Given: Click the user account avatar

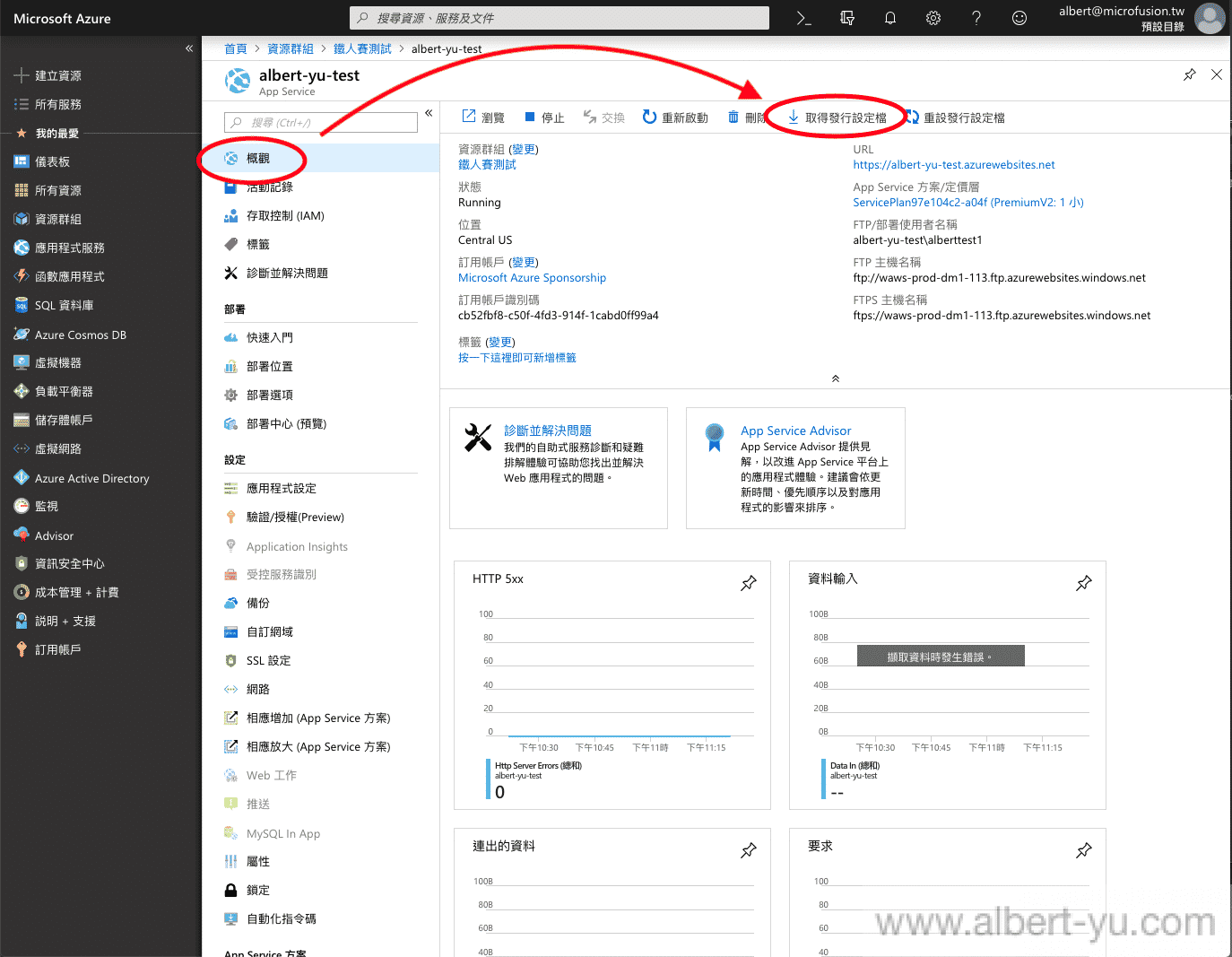Looking at the screenshot, I should 1210,18.
